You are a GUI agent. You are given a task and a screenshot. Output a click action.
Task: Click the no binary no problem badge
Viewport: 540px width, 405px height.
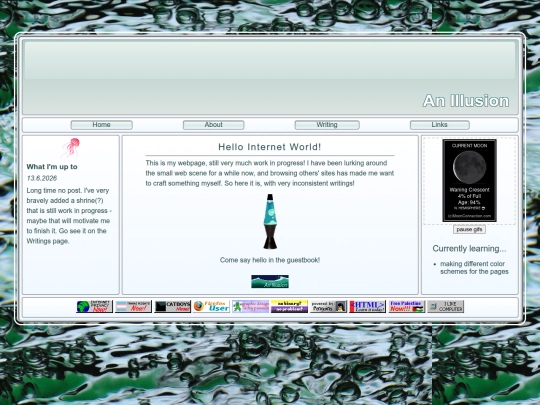click(289, 307)
